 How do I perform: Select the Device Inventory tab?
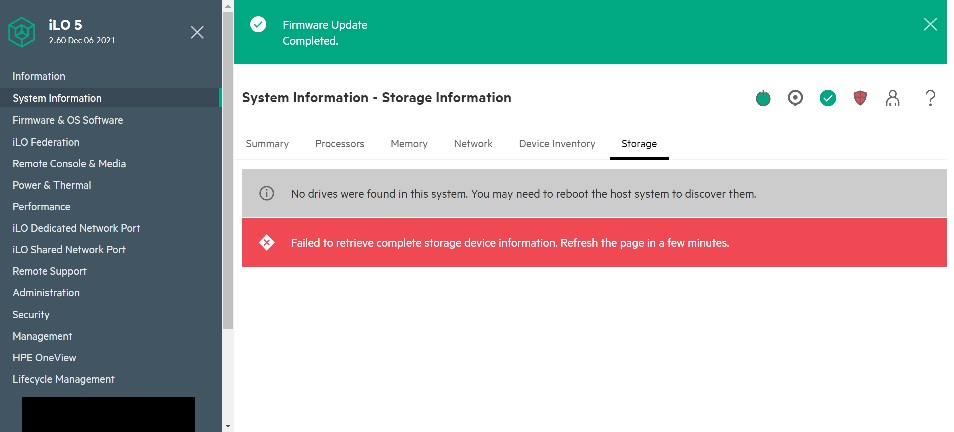[557, 144]
